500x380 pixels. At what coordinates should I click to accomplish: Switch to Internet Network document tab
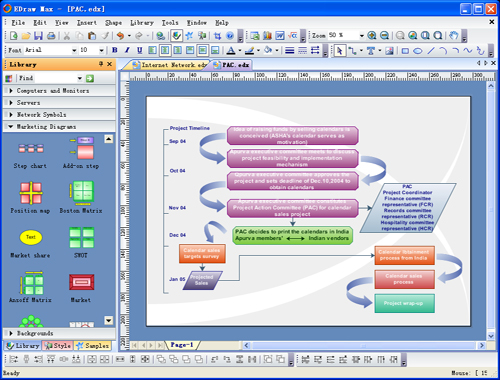point(169,65)
